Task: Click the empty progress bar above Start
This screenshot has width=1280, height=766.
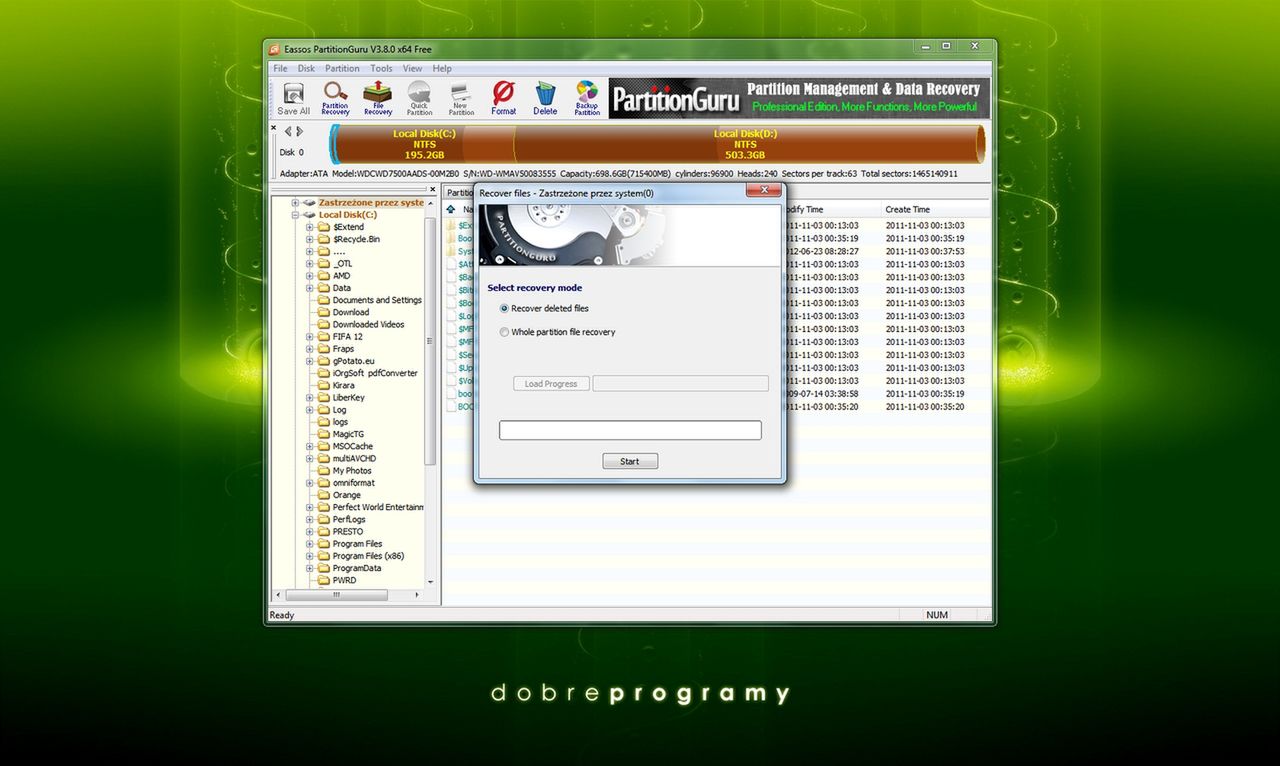Action: (x=630, y=430)
